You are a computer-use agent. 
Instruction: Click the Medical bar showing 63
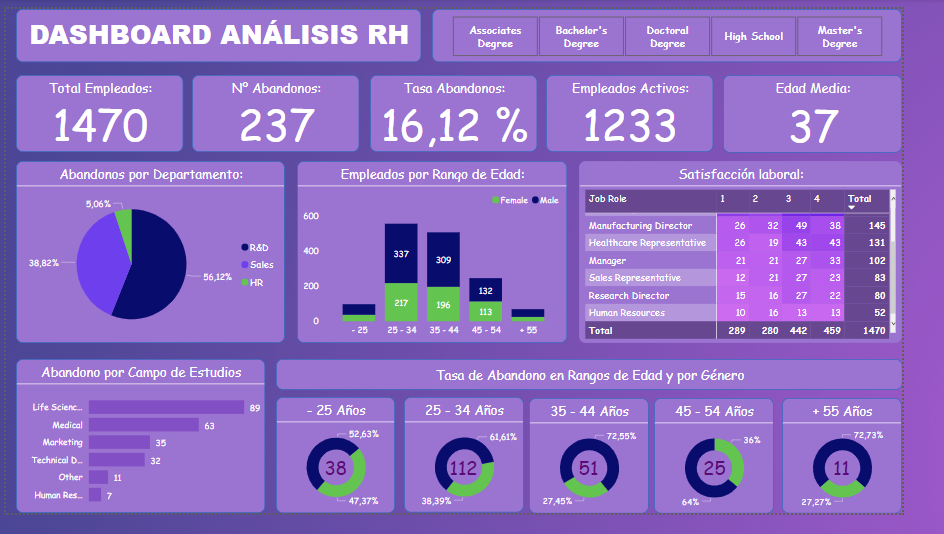[x=144, y=425]
